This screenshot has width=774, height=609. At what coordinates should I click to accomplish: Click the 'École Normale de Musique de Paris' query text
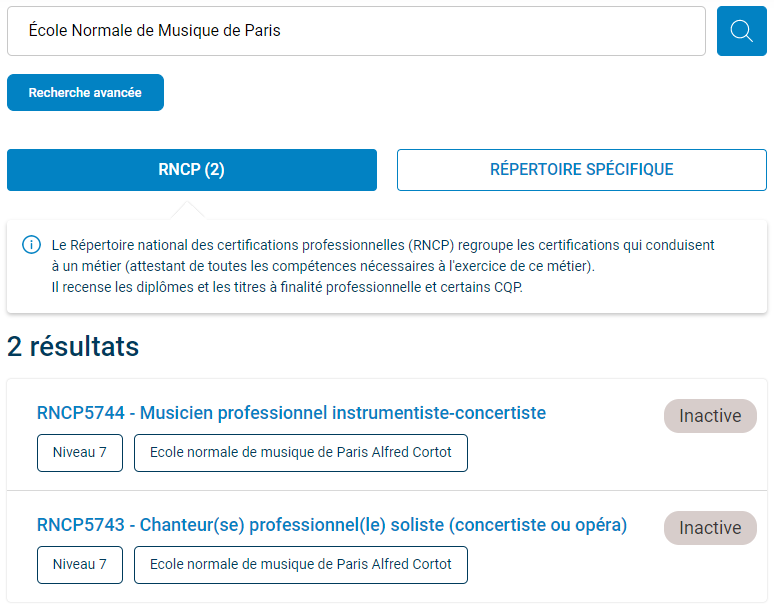tap(155, 31)
